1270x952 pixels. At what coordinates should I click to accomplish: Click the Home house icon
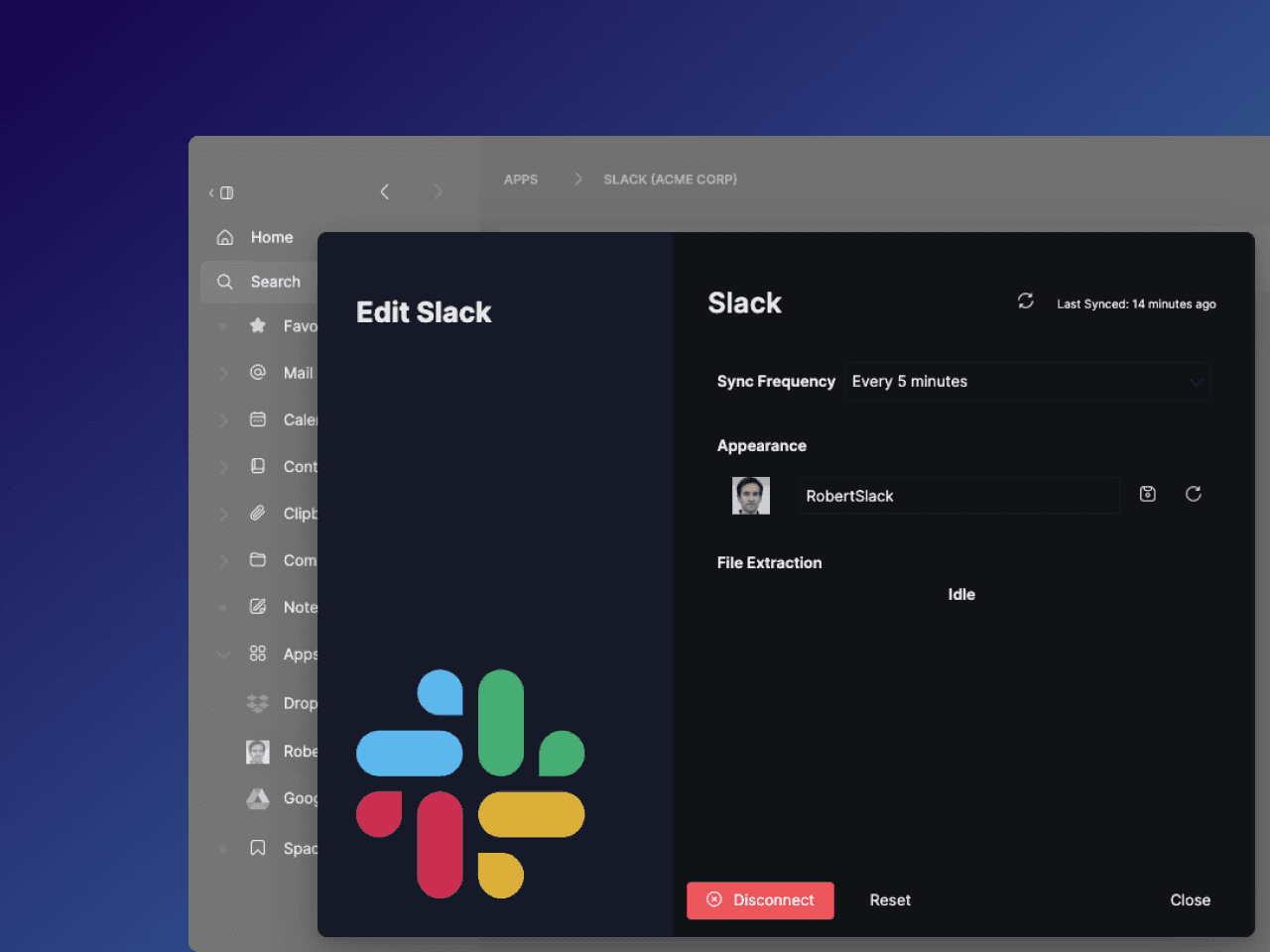click(x=225, y=237)
